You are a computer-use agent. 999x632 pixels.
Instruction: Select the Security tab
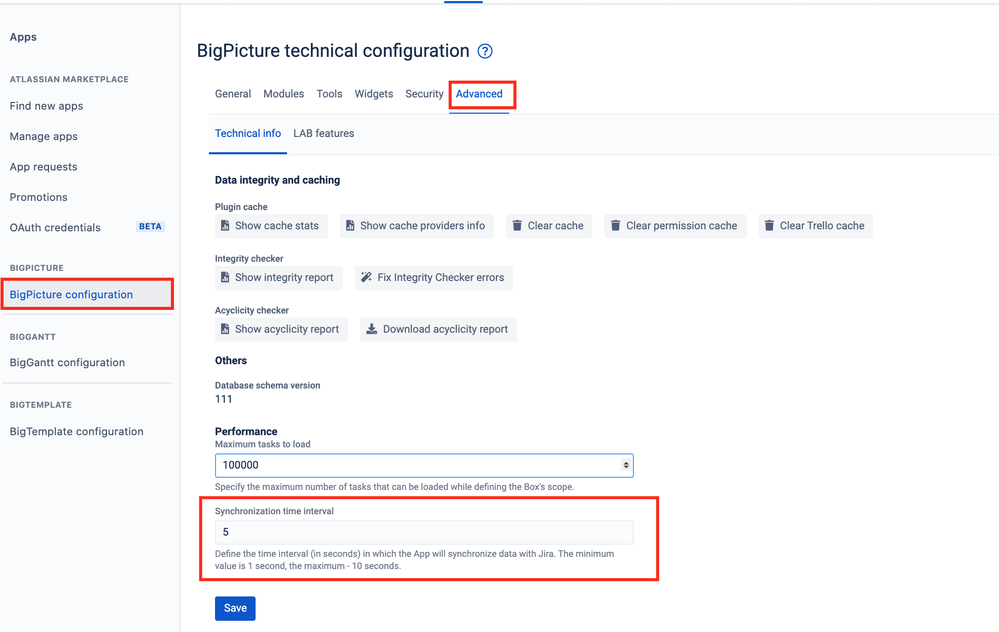(x=424, y=94)
